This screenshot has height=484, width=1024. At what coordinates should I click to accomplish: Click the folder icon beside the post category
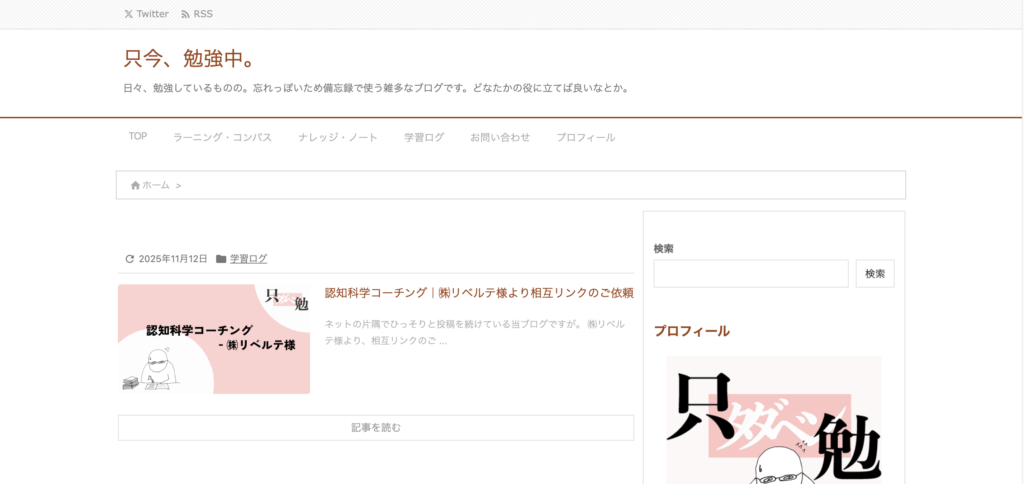[221, 259]
